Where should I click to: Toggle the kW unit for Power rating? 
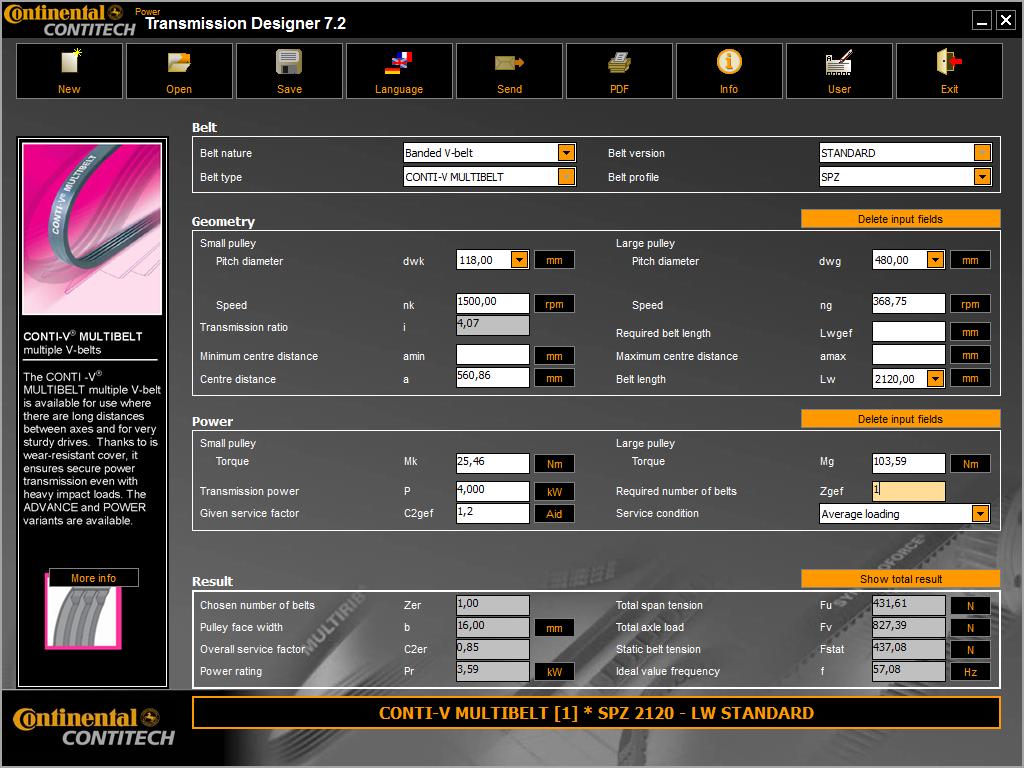point(554,671)
